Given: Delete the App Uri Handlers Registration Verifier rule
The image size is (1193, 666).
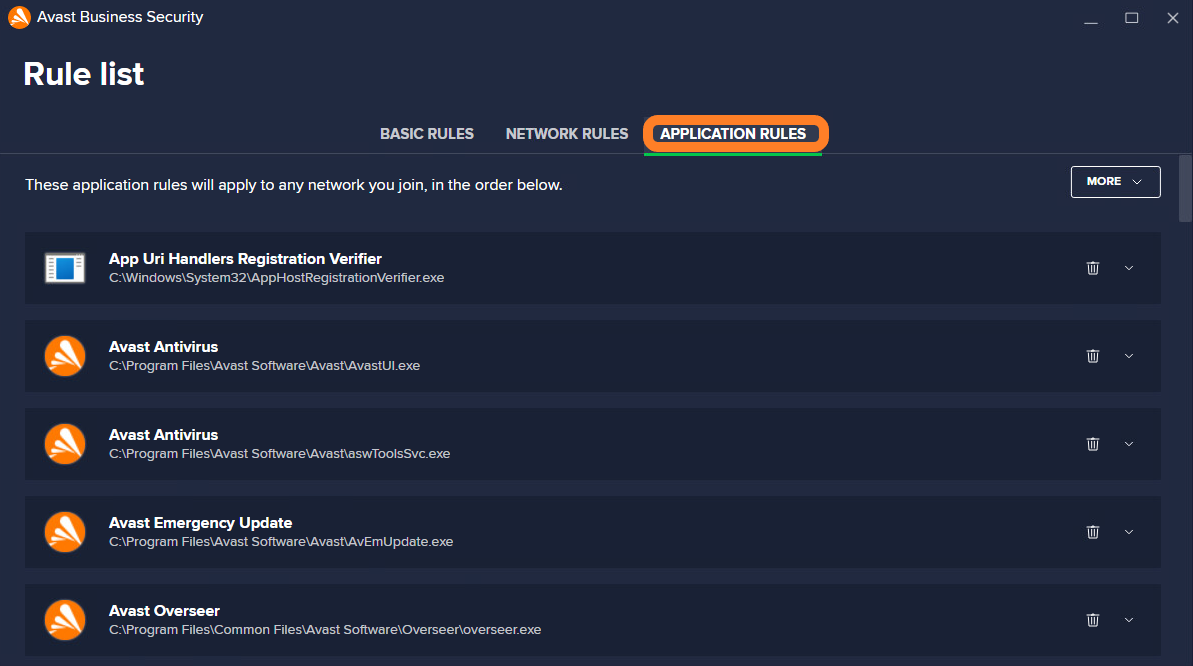Looking at the screenshot, I should (x=1093, y=268).
